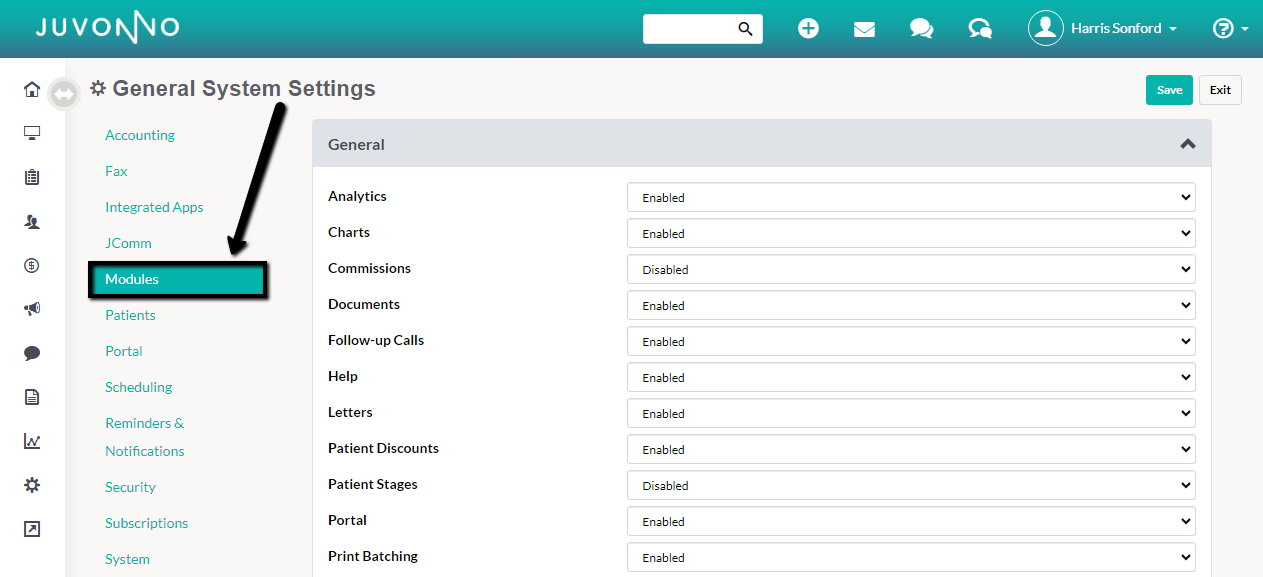Open the chat bubble icon in sidebar
The image size is (1263, 577).
(32, 353)
